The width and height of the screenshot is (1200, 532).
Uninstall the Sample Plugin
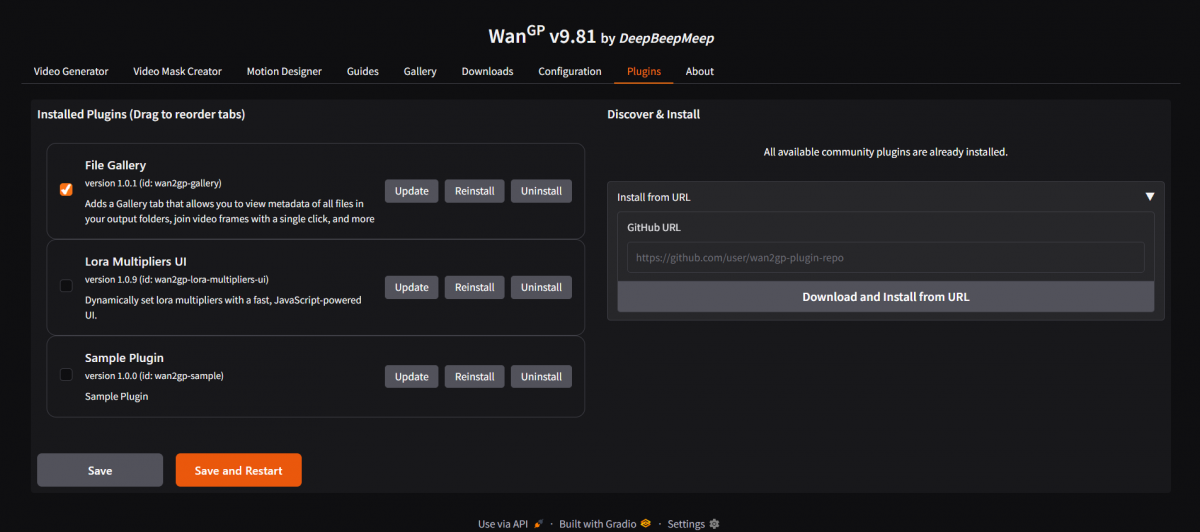[x=541, y=377]
